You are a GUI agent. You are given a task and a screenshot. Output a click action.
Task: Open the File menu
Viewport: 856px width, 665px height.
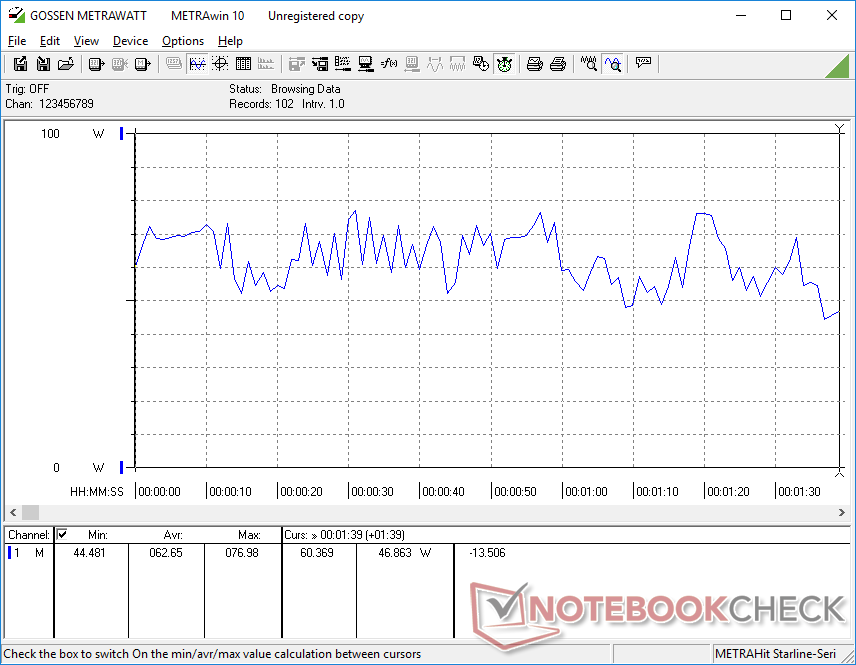click(17, 41)
